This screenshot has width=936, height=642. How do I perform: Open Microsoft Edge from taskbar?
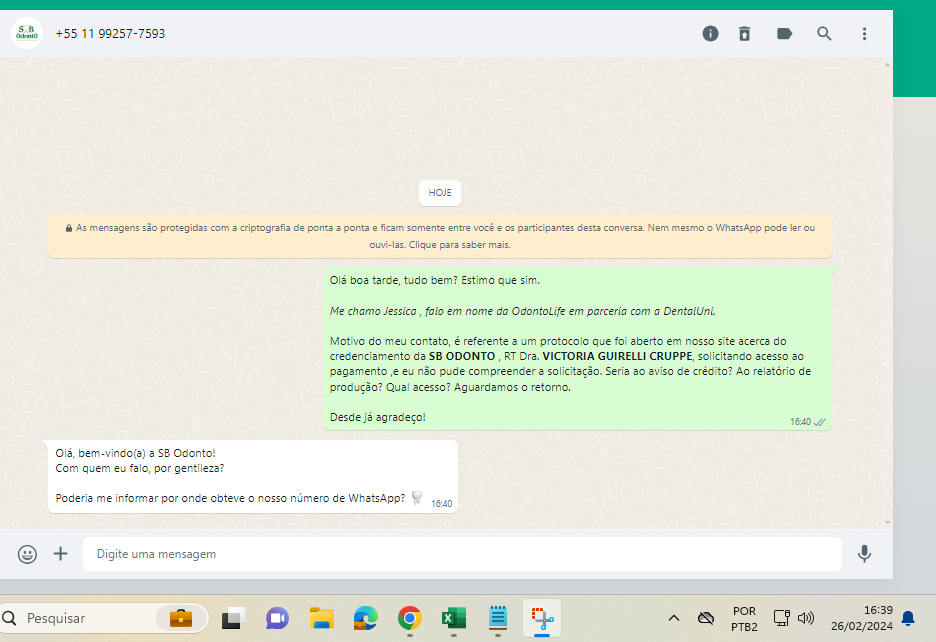pos(365,618)
